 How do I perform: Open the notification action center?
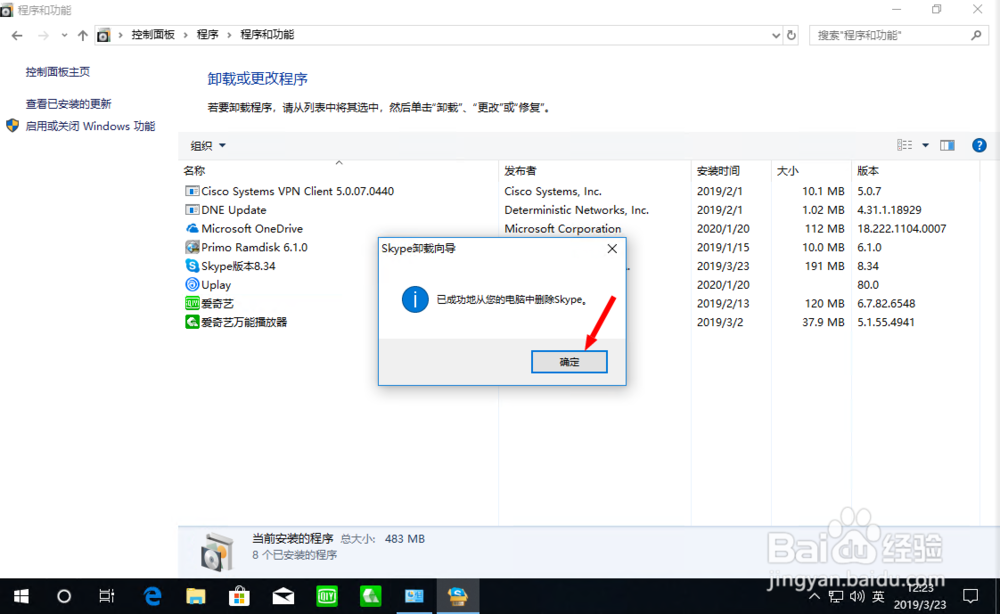coord(970,596)
